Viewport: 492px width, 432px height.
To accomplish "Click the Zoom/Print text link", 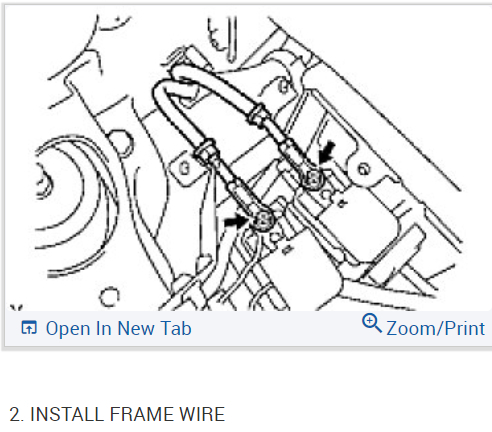I will tap(435, 329).
